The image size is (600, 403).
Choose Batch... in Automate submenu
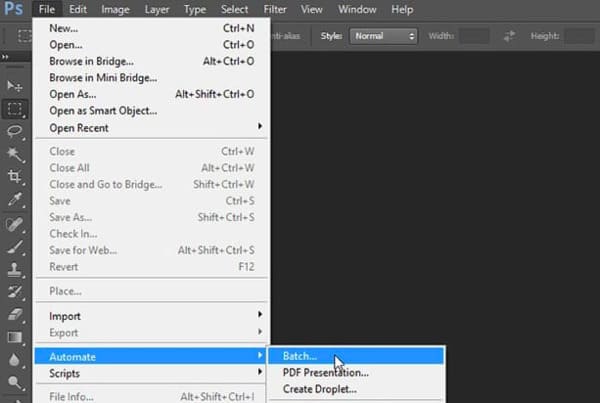(356, 356)
